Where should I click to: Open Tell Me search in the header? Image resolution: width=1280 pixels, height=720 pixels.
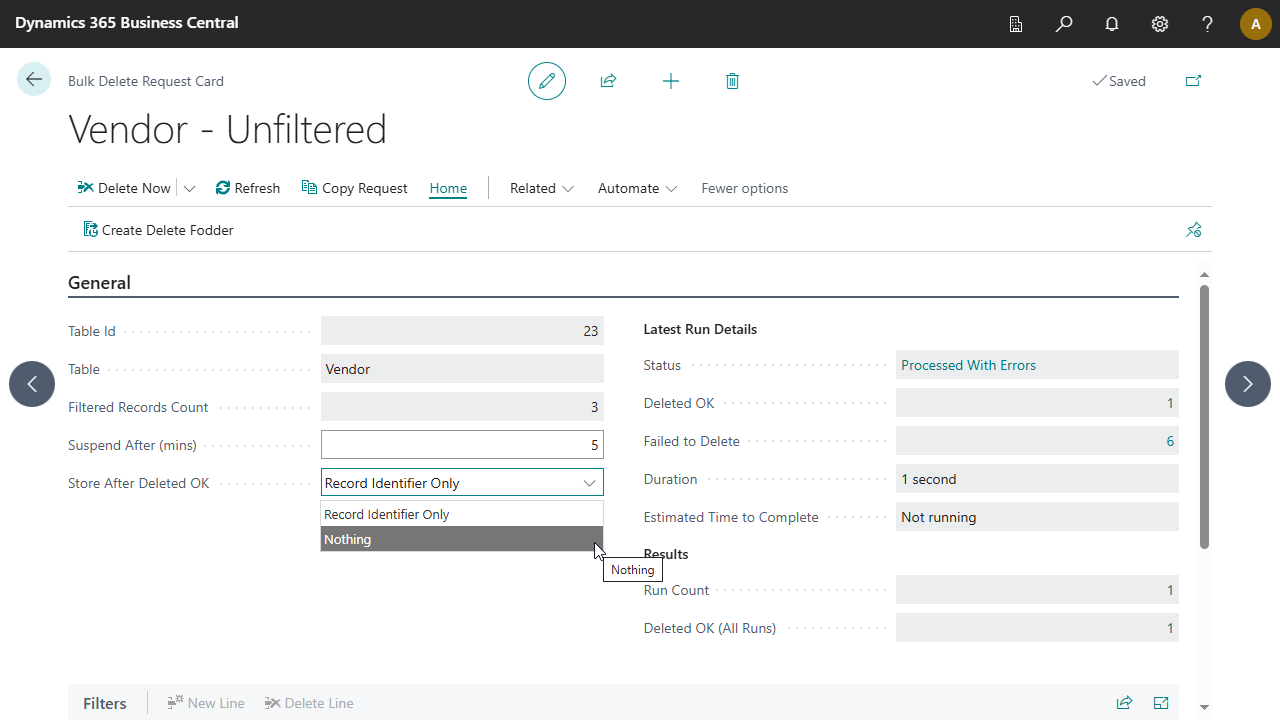pos(1064,24)
